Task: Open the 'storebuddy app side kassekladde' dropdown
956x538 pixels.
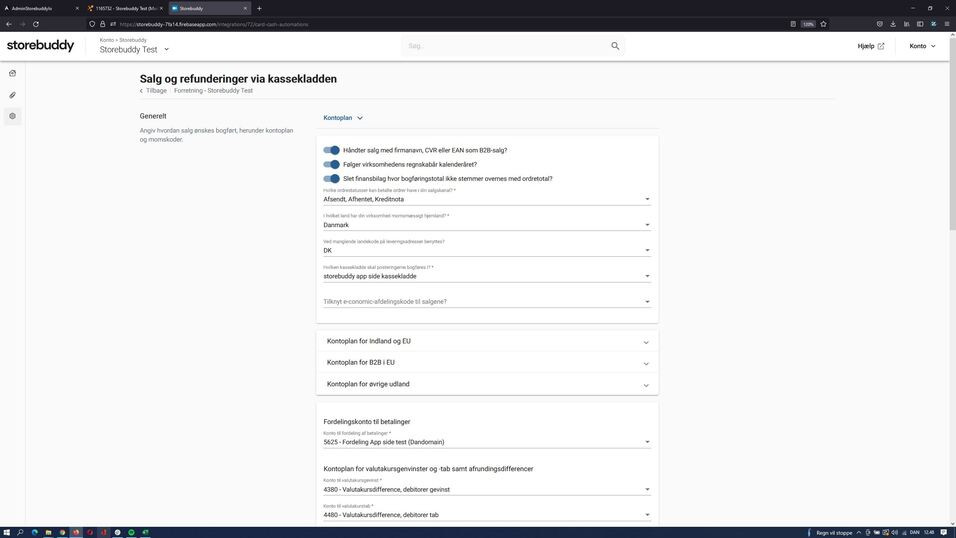Action: [486, 276]
